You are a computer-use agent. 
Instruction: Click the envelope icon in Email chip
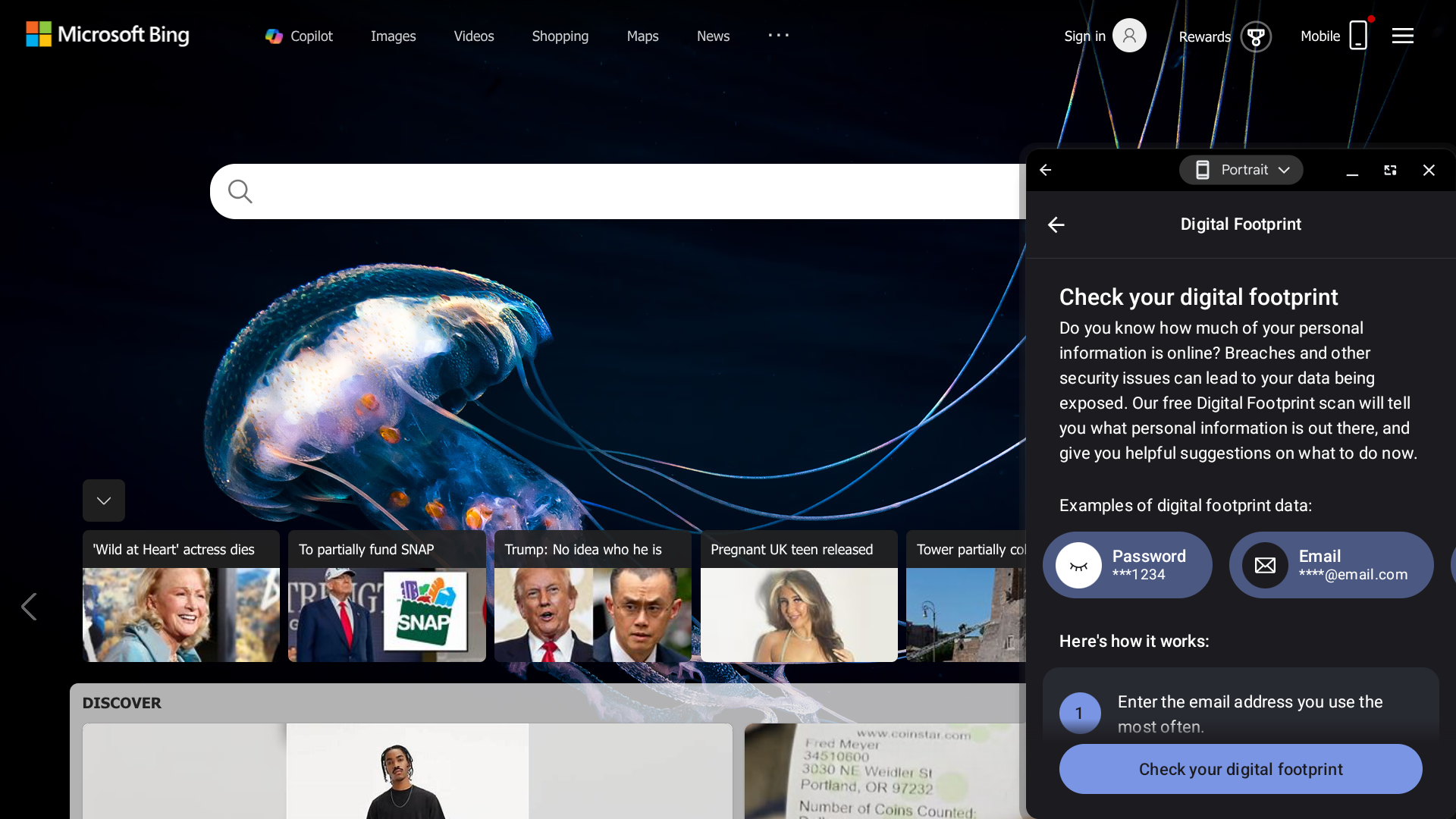click(x=1265, y=565)
